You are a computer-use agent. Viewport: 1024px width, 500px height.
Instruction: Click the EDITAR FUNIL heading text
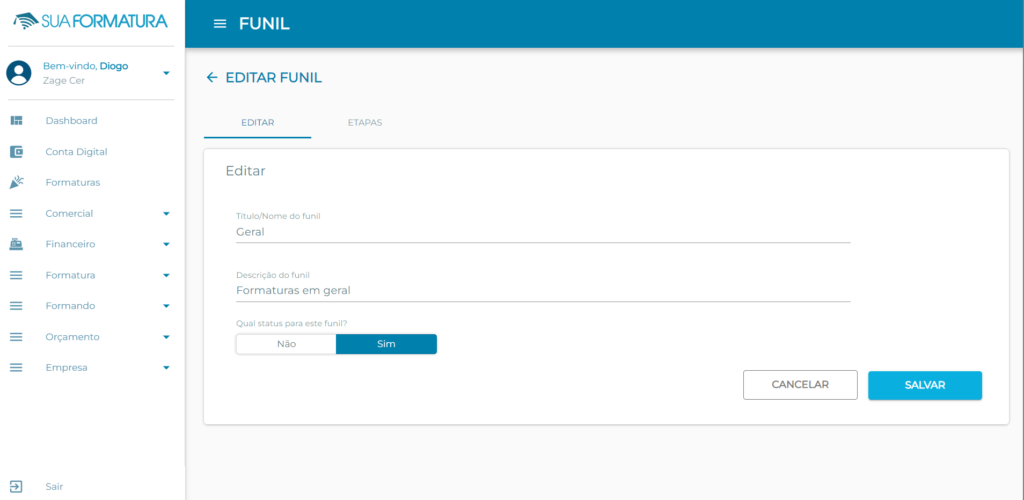point(274,78)
